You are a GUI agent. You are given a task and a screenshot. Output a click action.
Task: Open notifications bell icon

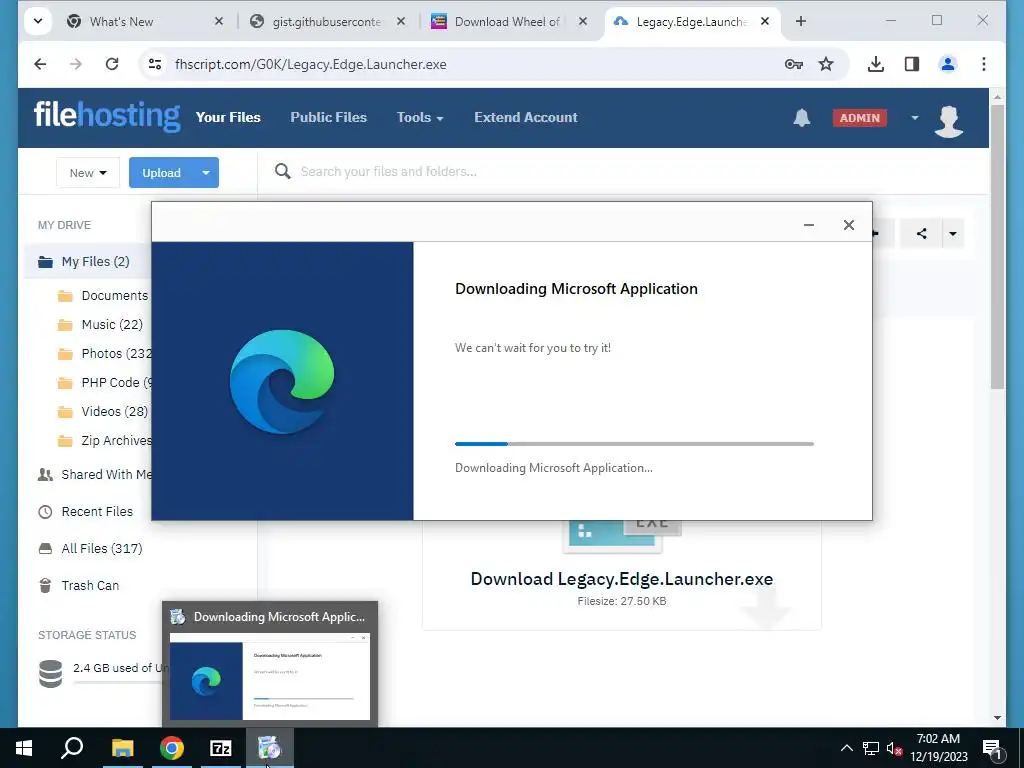click(x=801, y=118)
